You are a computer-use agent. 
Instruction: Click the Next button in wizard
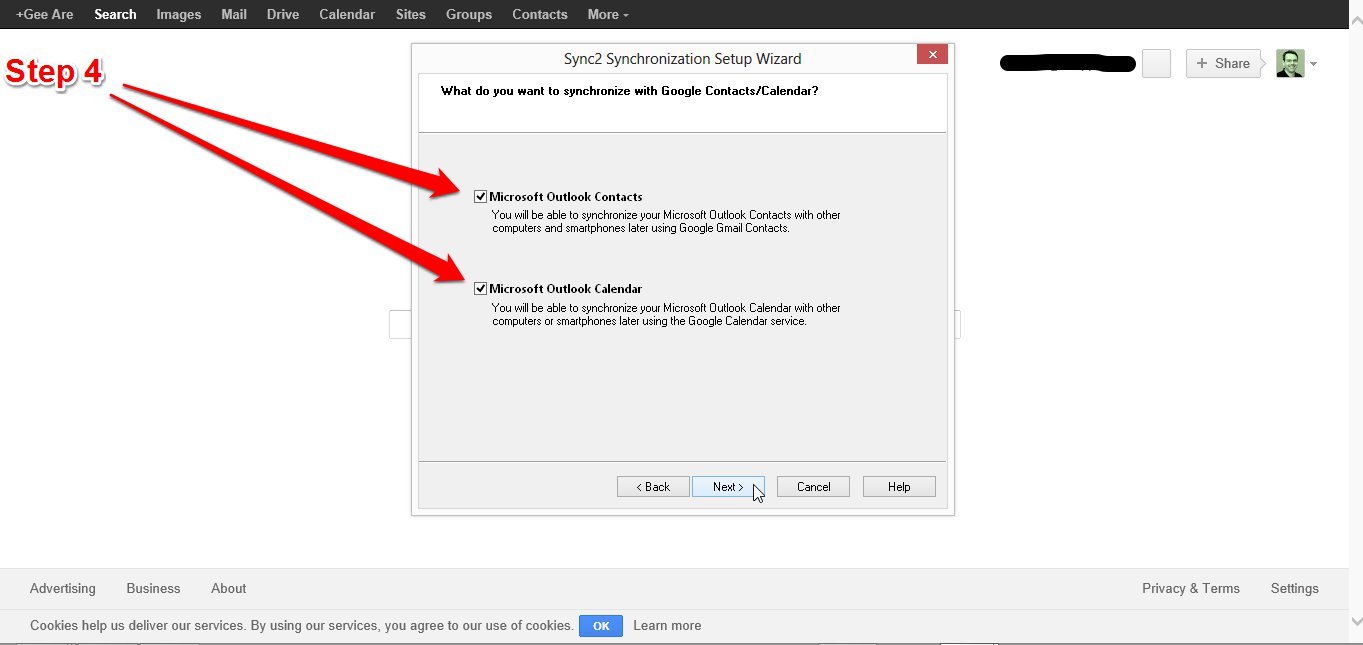[728, 487]
